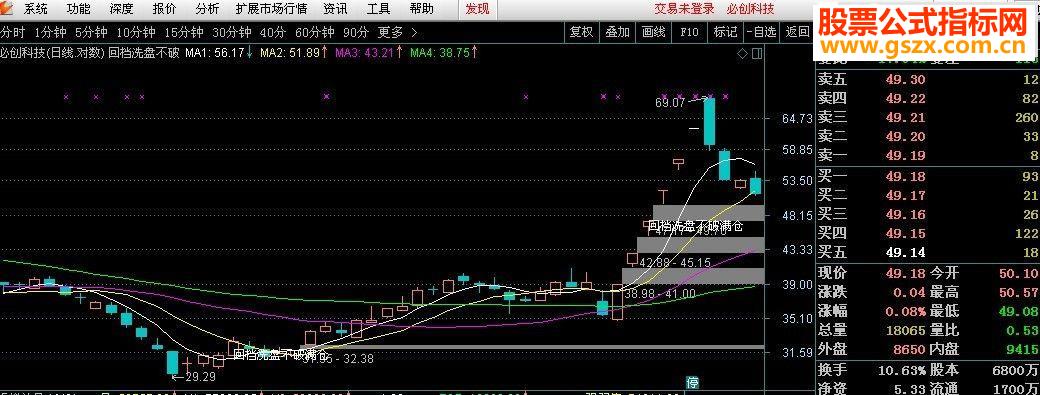
Task: Click the arrow next to 更多
Action: pyautogui.click(x=415, y=32)
